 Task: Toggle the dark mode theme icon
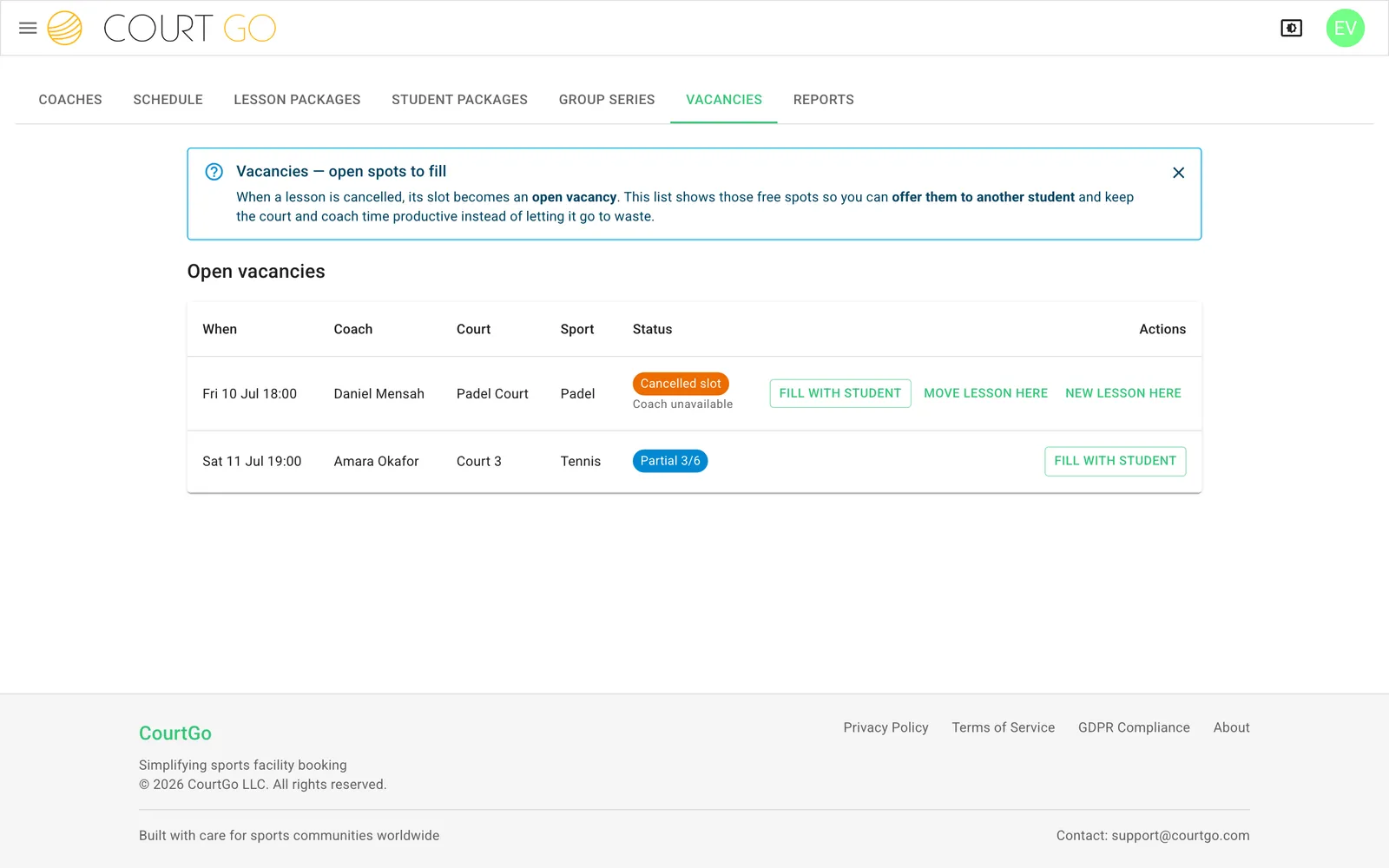coord(1291,28)
